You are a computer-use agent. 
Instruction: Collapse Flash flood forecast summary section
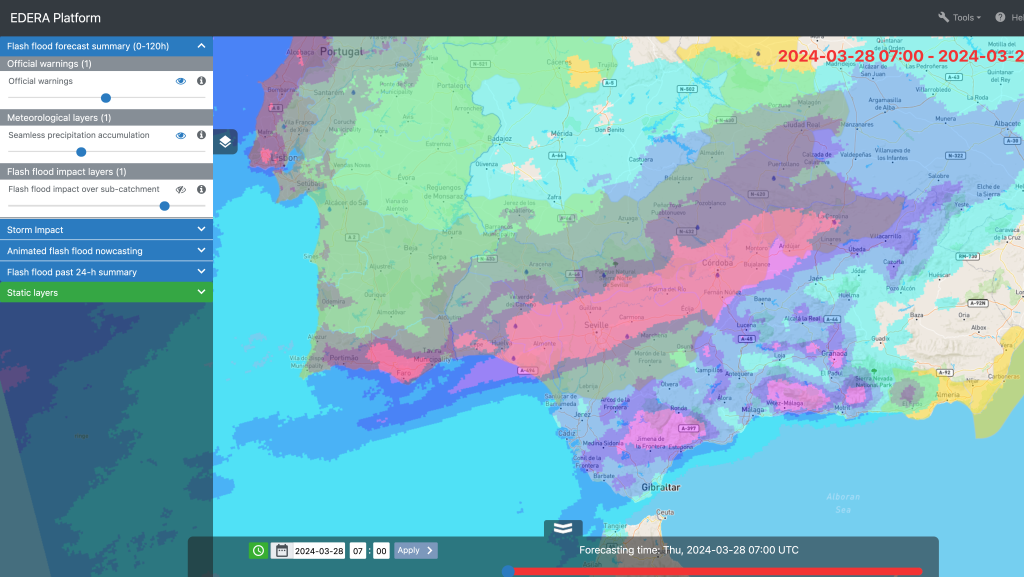(201, 46)
